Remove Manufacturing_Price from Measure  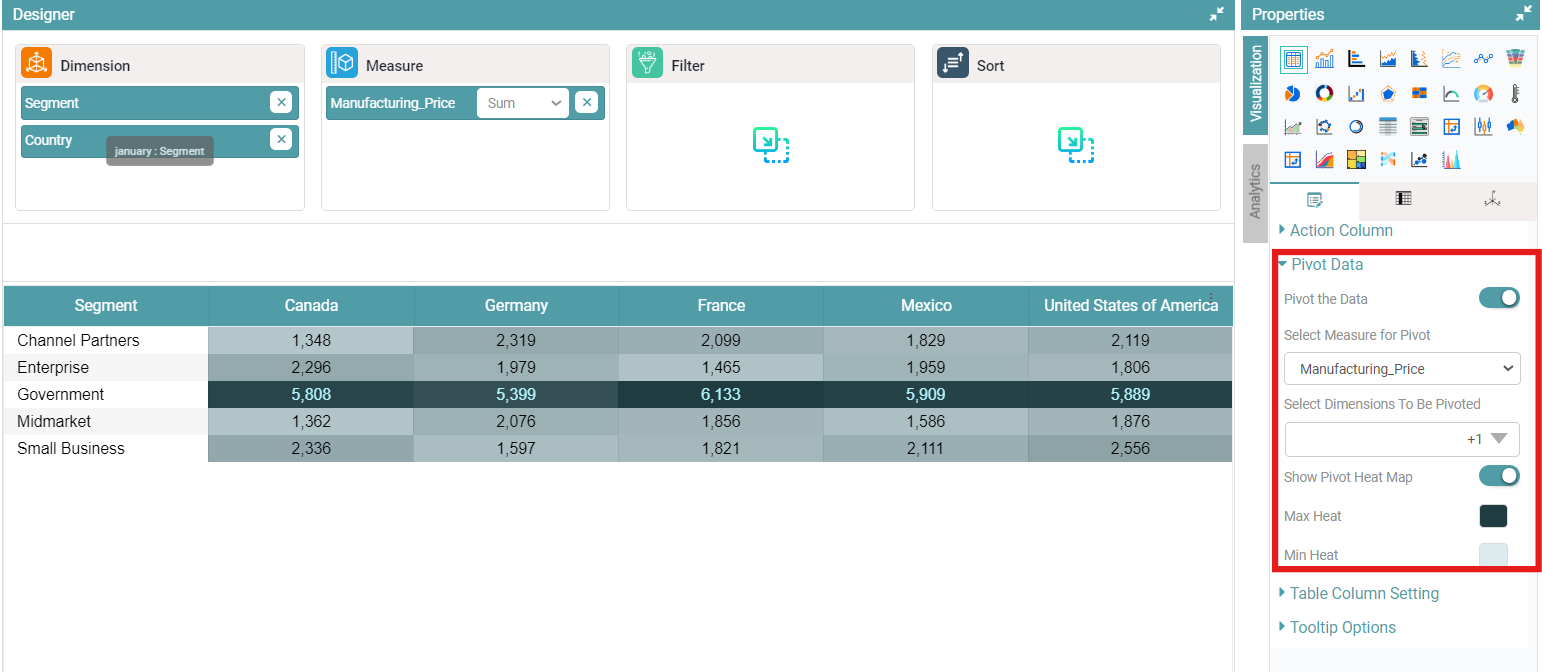pos(587,103)
